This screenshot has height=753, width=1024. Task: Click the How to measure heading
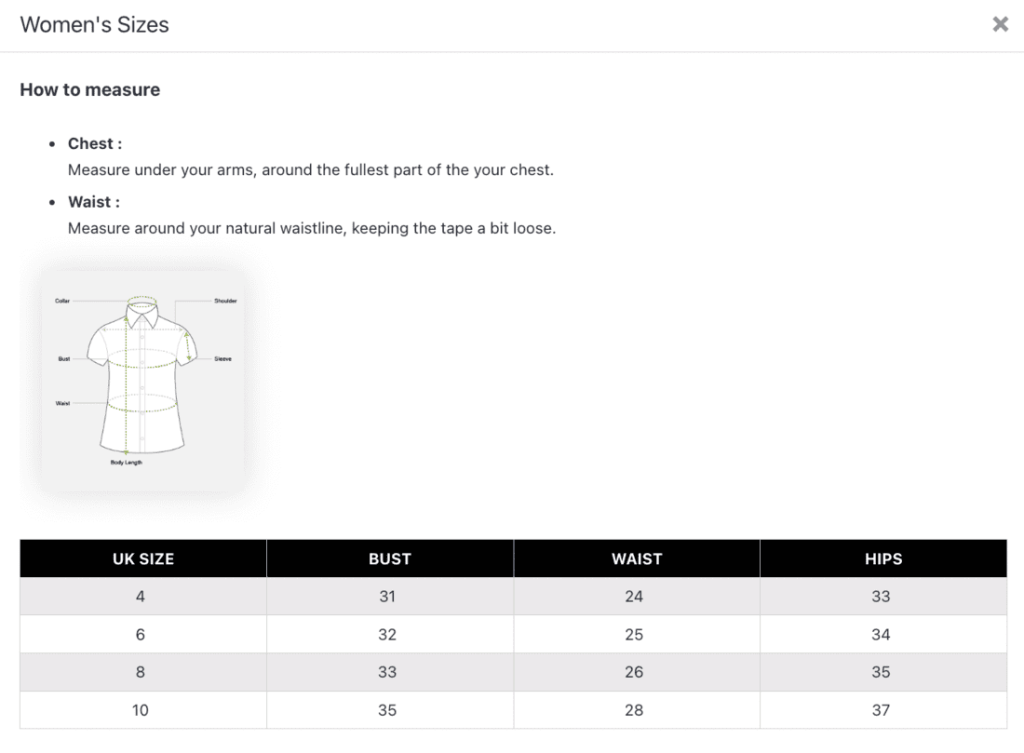(90, 89)
